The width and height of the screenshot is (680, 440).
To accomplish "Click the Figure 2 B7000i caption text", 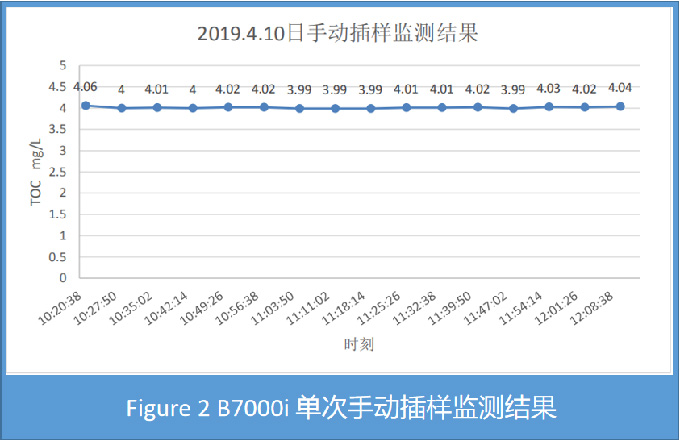I will click(341, 407).
